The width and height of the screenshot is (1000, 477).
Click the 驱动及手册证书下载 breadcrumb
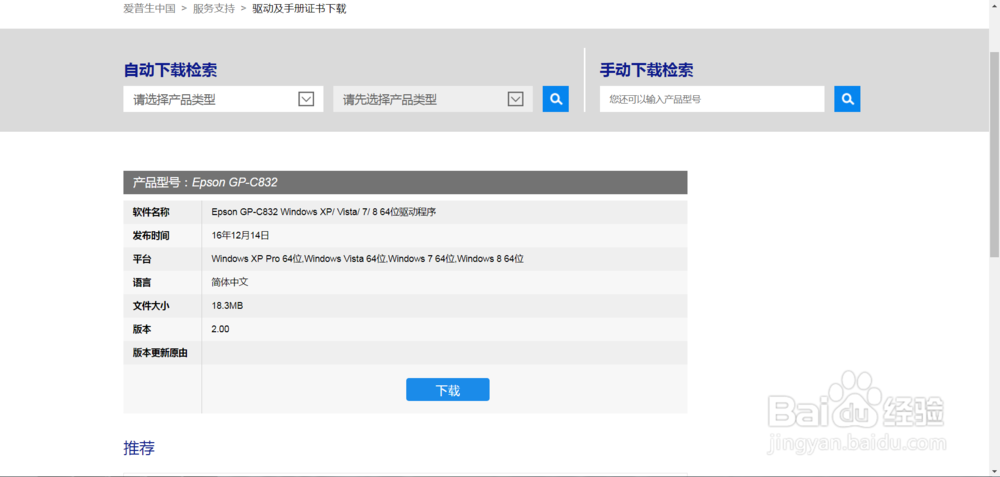point(299,9)
